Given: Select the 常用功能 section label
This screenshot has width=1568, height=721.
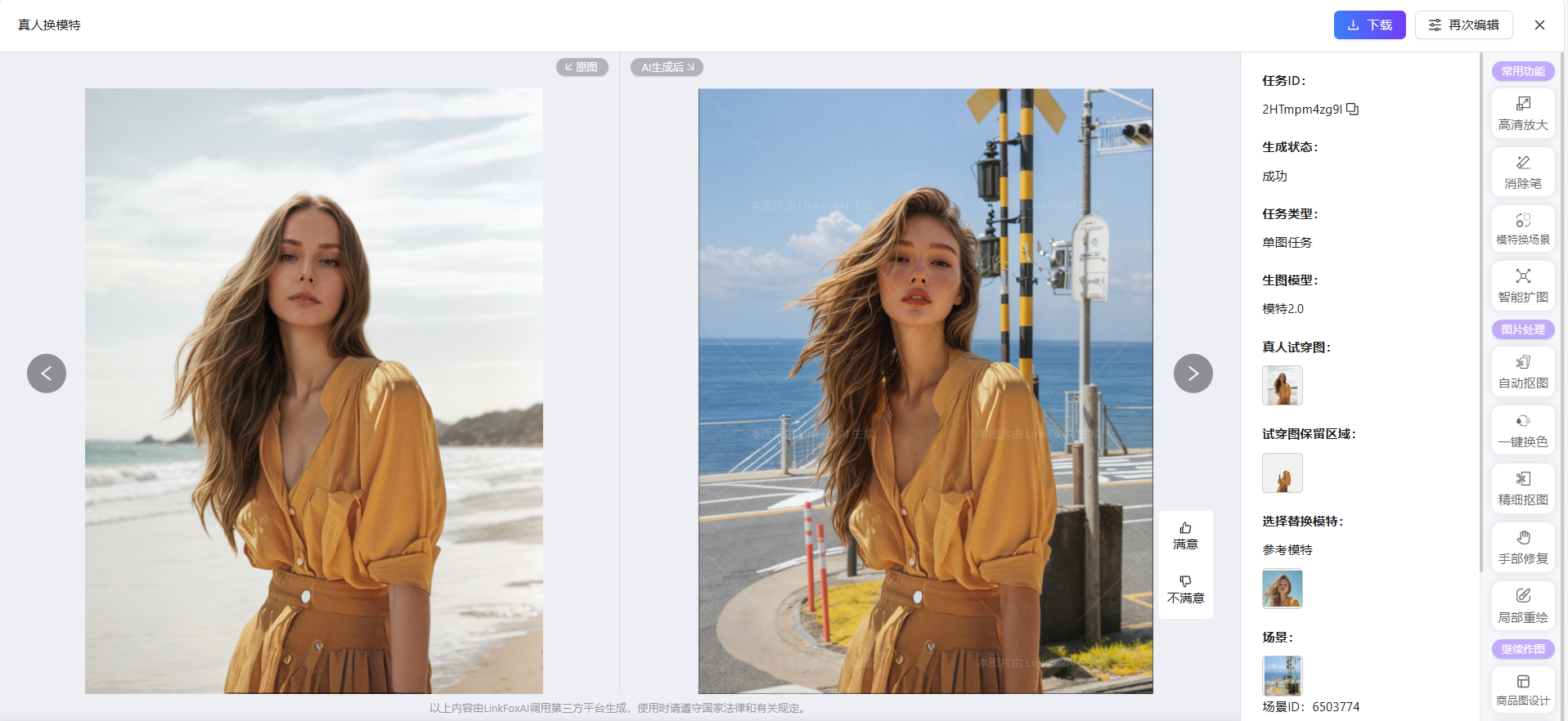Looking at the screenshot, I should tap(1523, 71).
